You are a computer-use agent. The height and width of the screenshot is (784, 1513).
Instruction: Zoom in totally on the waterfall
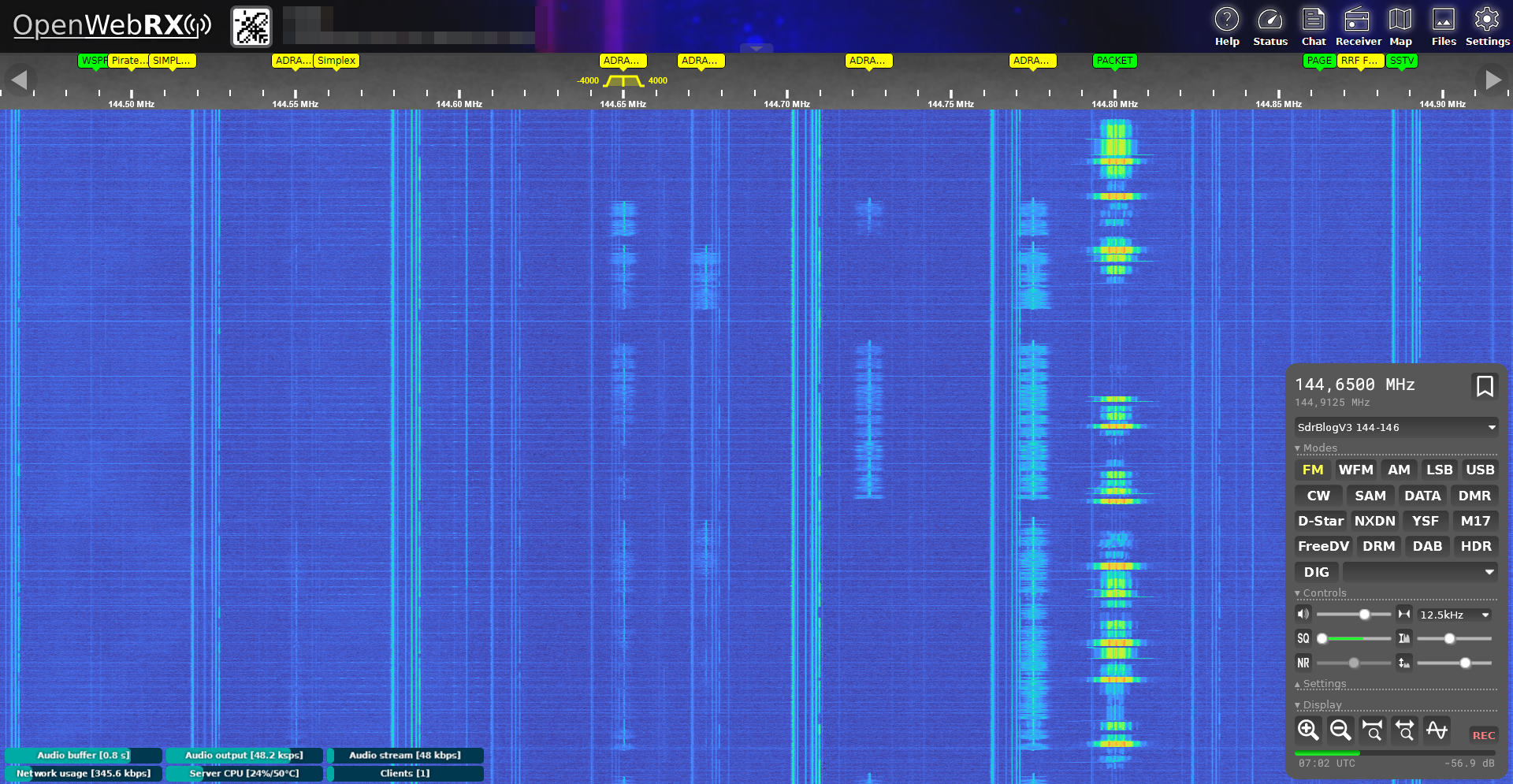[1373, 730]
